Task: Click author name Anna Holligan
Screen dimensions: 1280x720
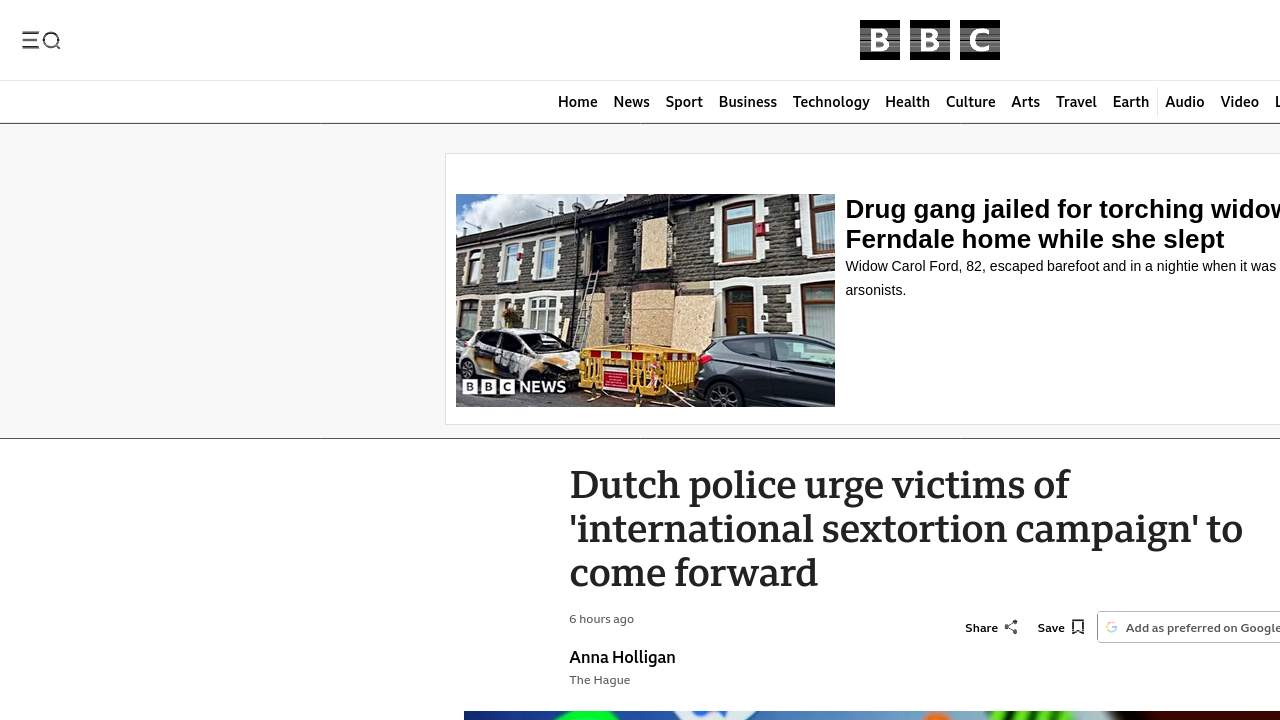Action: point(622,657)
